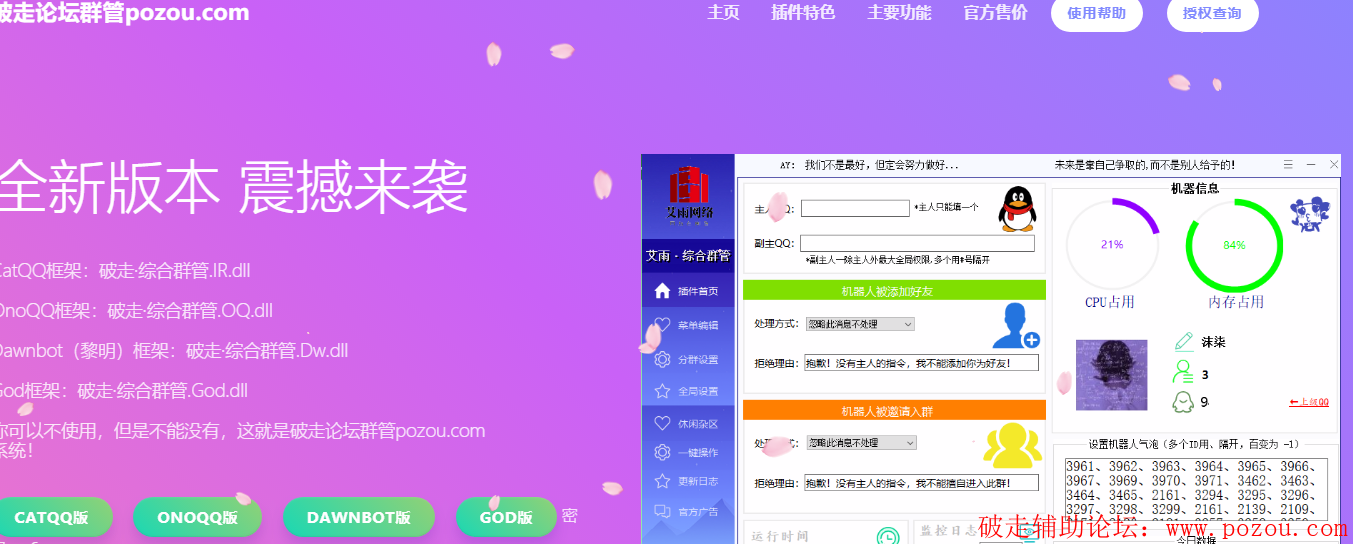
Task: Click home icon beside 插件首页
Action: [662, 291]
